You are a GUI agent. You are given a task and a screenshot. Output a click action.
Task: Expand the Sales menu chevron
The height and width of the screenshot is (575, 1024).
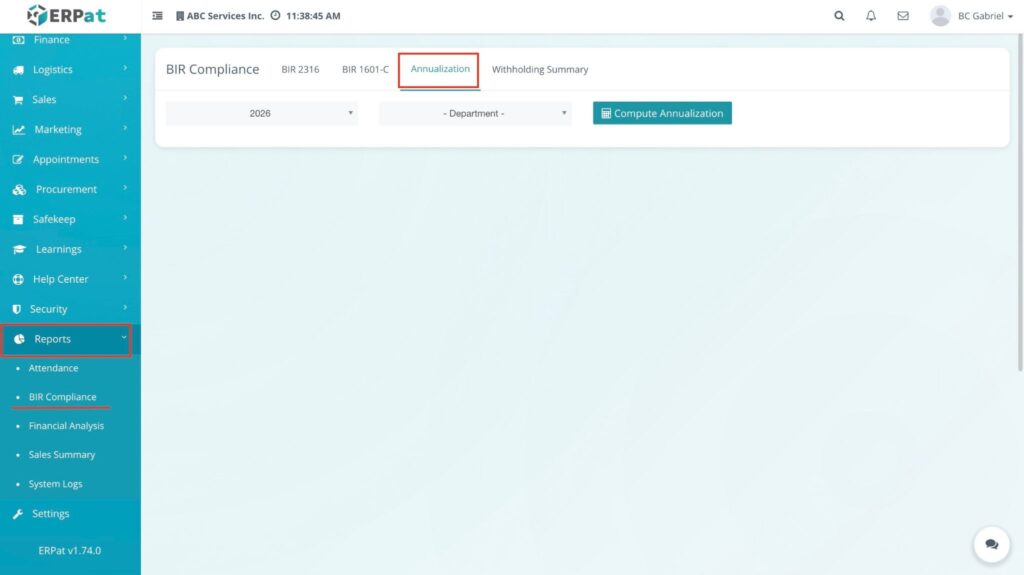(x=125, y=98)
